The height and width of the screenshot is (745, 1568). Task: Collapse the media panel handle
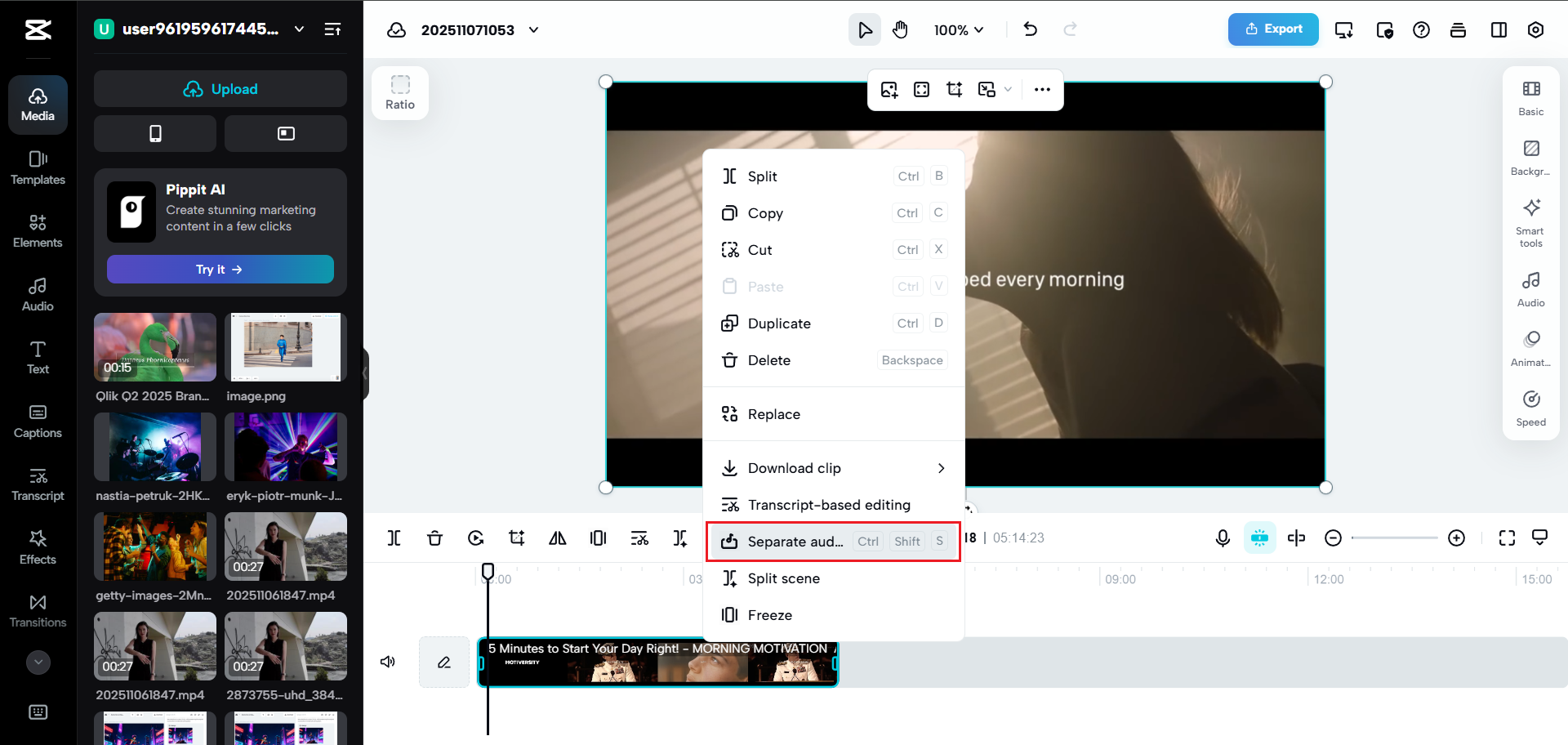366,373
